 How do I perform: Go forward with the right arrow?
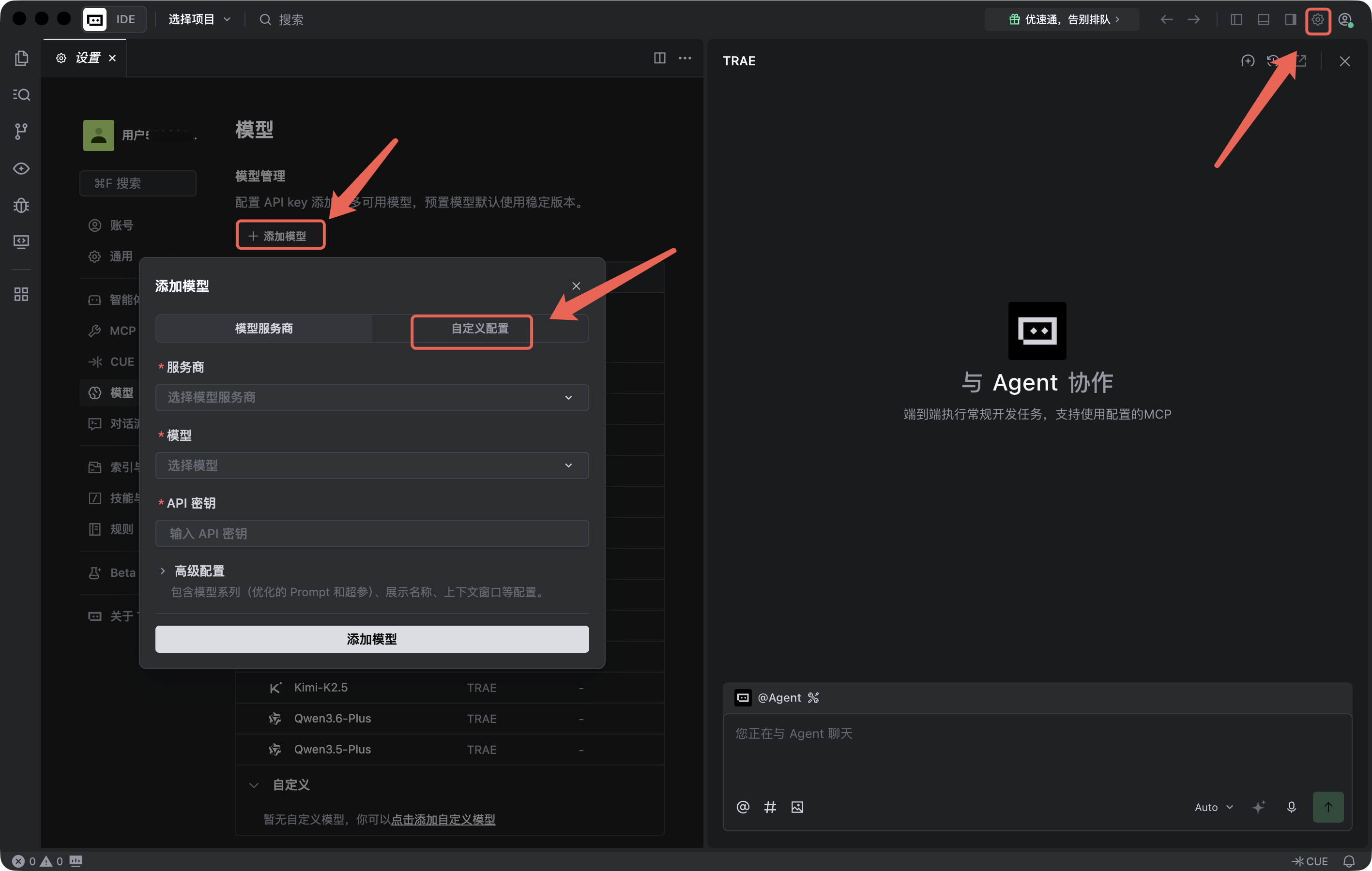(x=1194, y=19)
